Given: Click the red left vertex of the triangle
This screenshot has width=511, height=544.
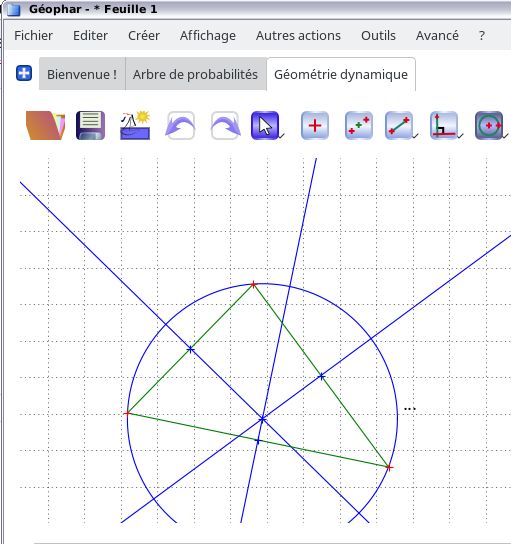Looking at the screenshot, I should [x=127, y=413].
